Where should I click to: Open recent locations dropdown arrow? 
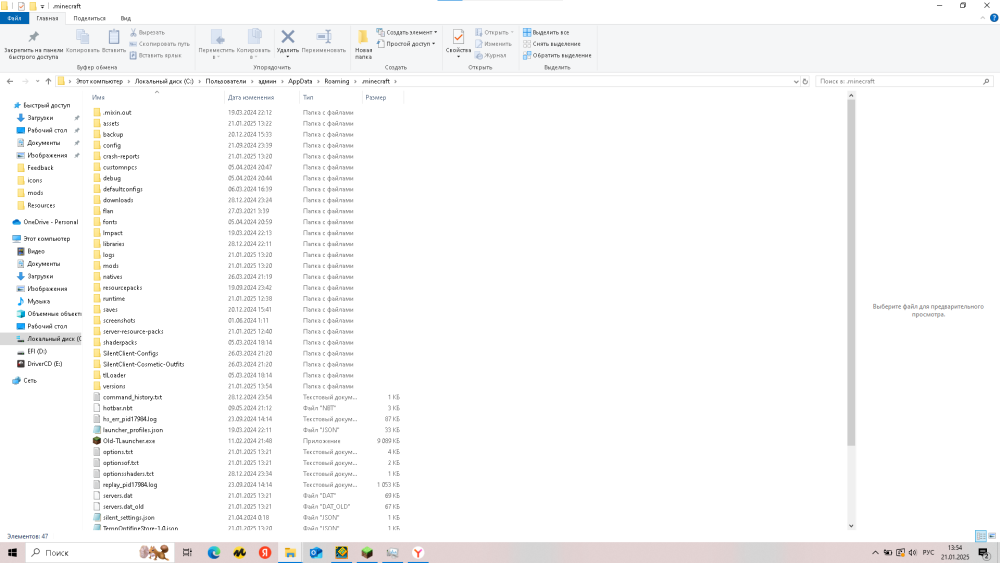point(37,82)
